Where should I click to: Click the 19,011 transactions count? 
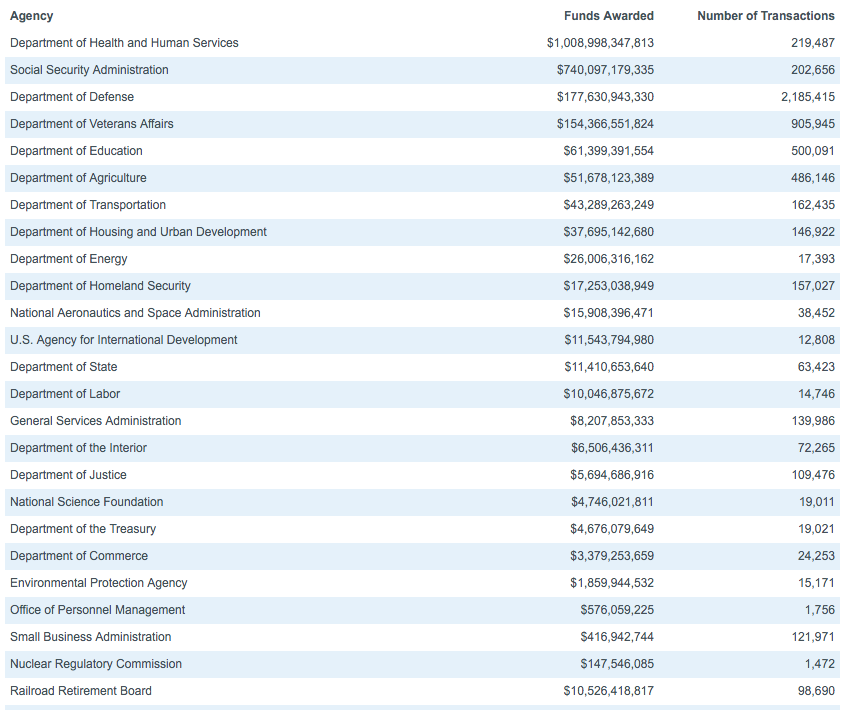pyautogui.click(x=817, y=501)
